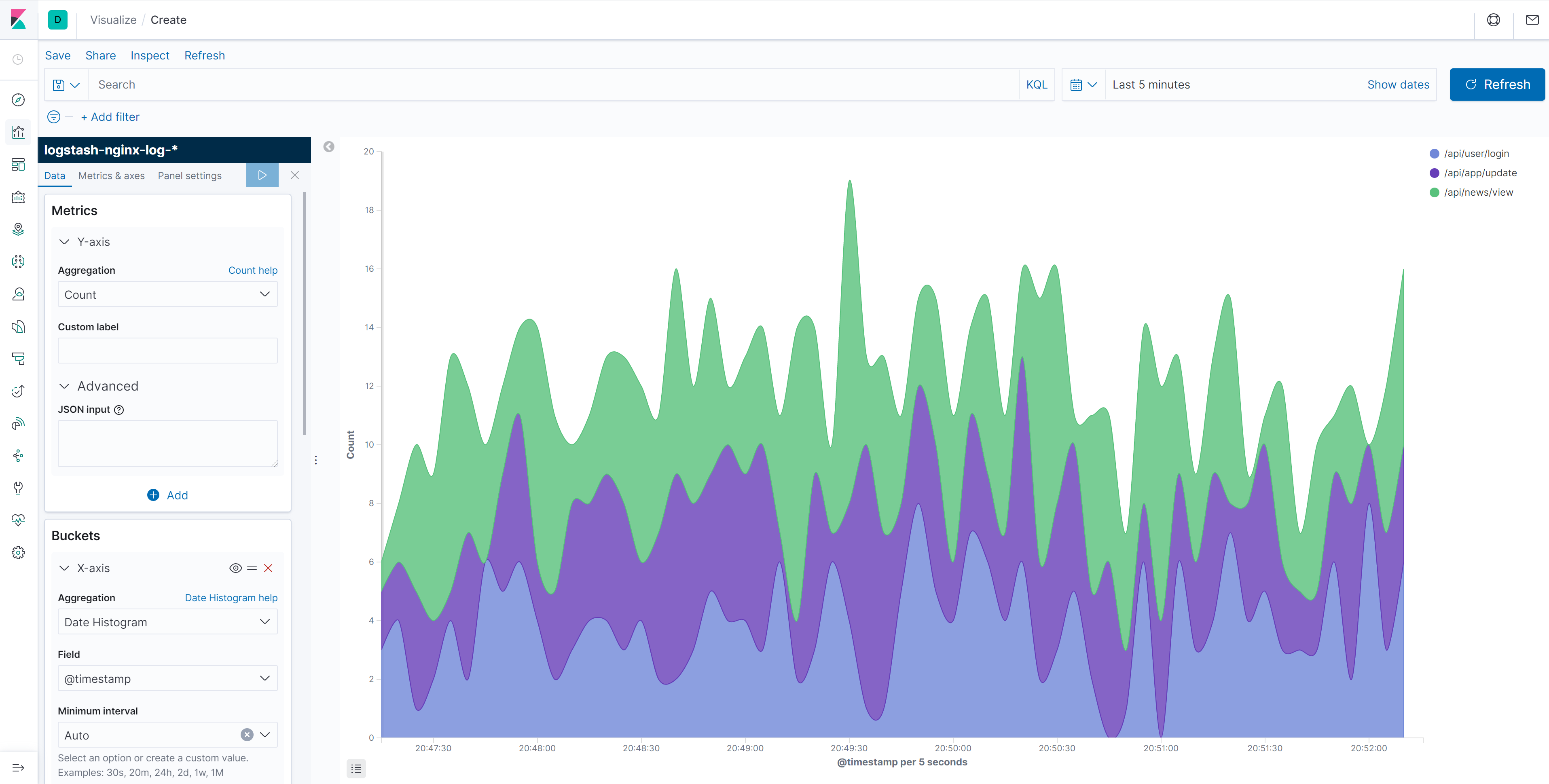Collapse the Y-axis metric section
The width and height of the screenshot is (1549, 784).
tap(64, 242)
